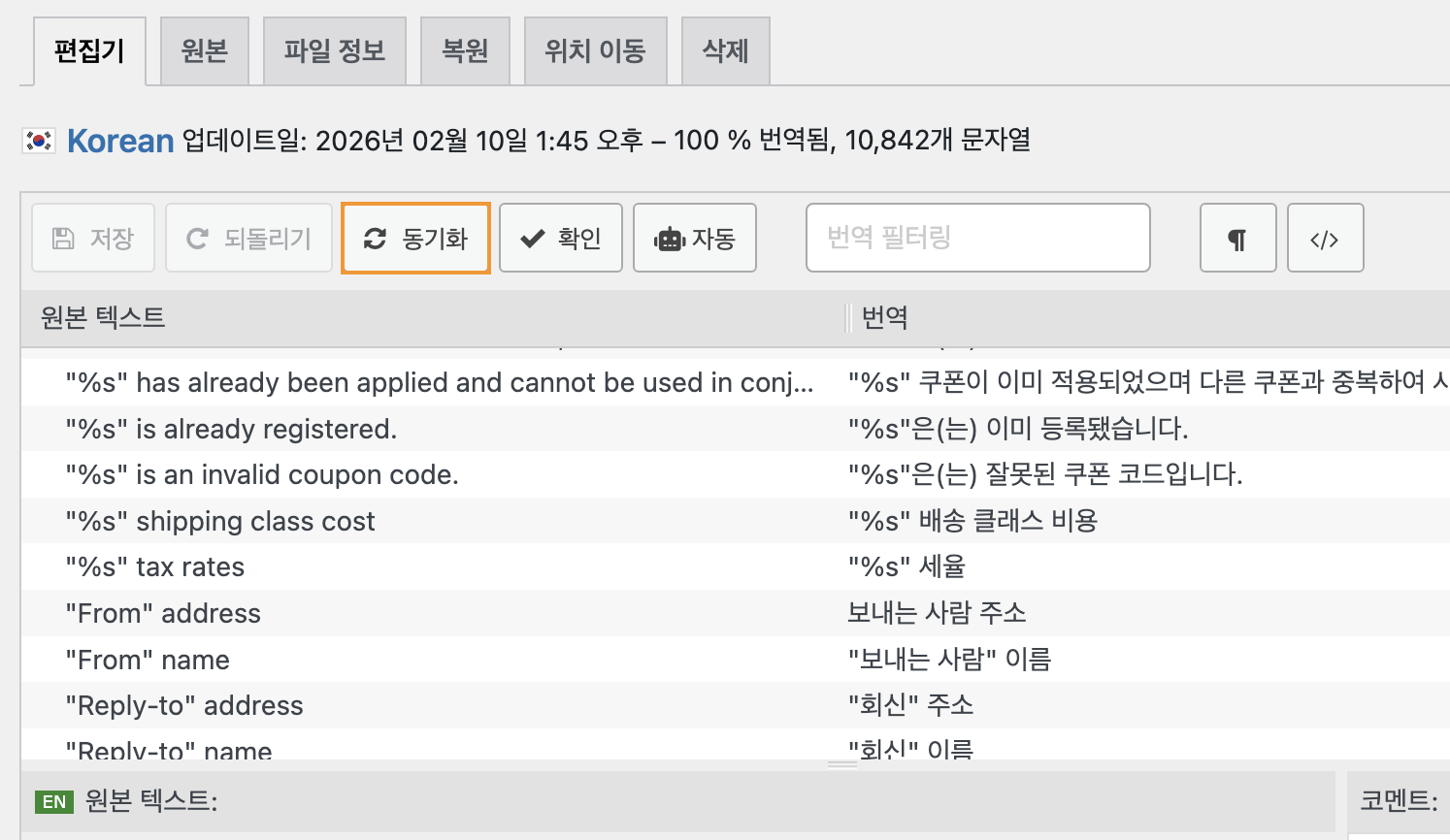Focus the 번역 필터링 filter field
Viewport: 1450px width, 840px height.
[977, 239]
